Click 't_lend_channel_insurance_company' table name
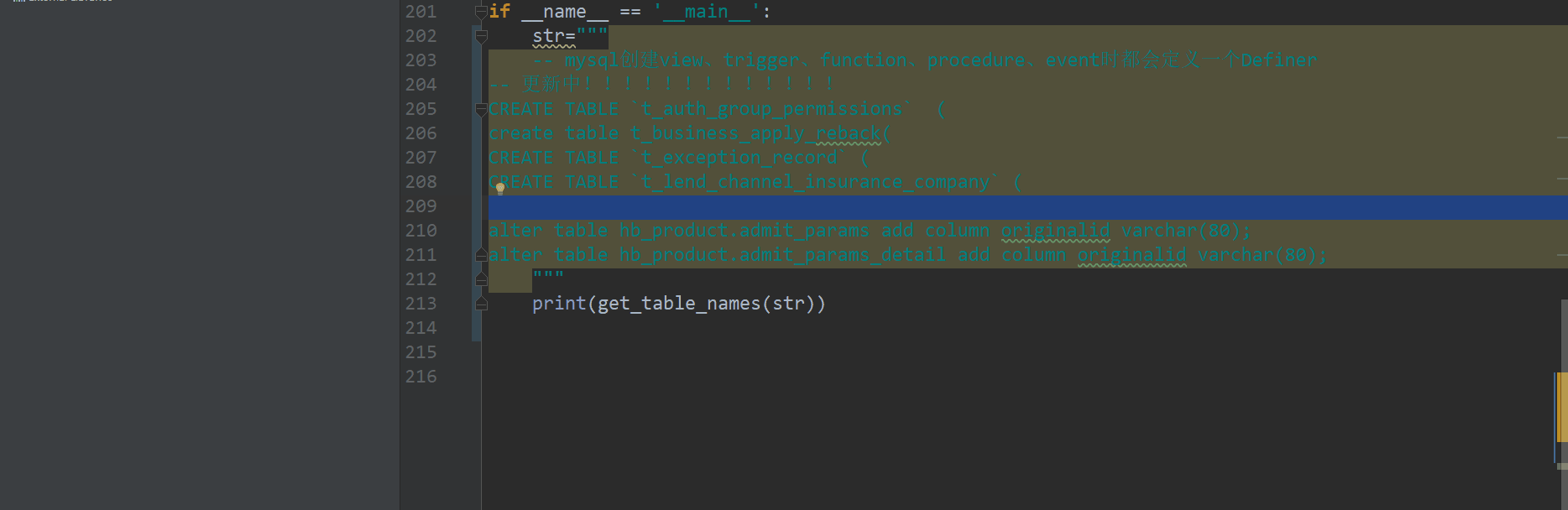 click(815, 182)
